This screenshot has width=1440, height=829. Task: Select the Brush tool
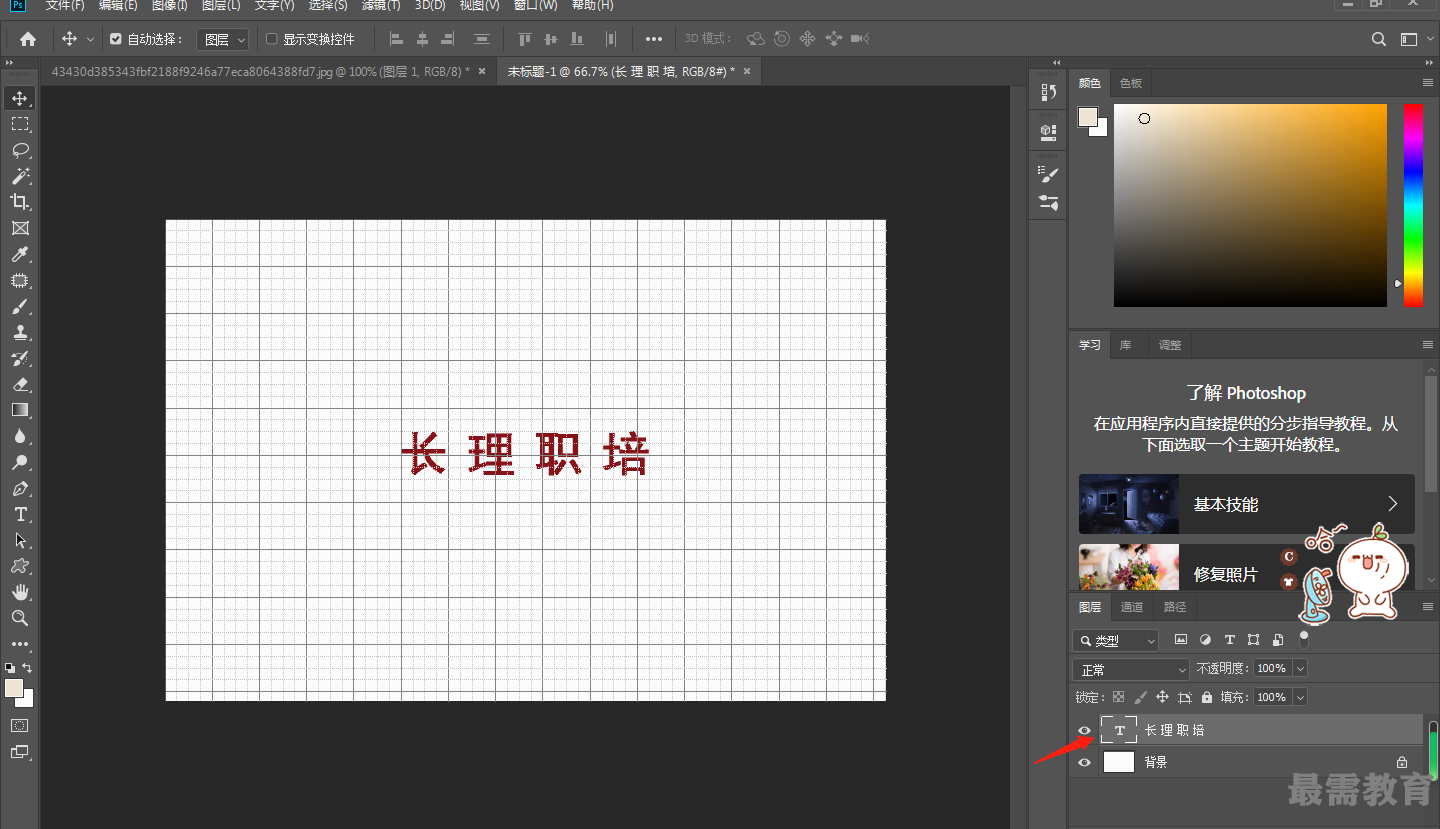[x=20, y=306]
